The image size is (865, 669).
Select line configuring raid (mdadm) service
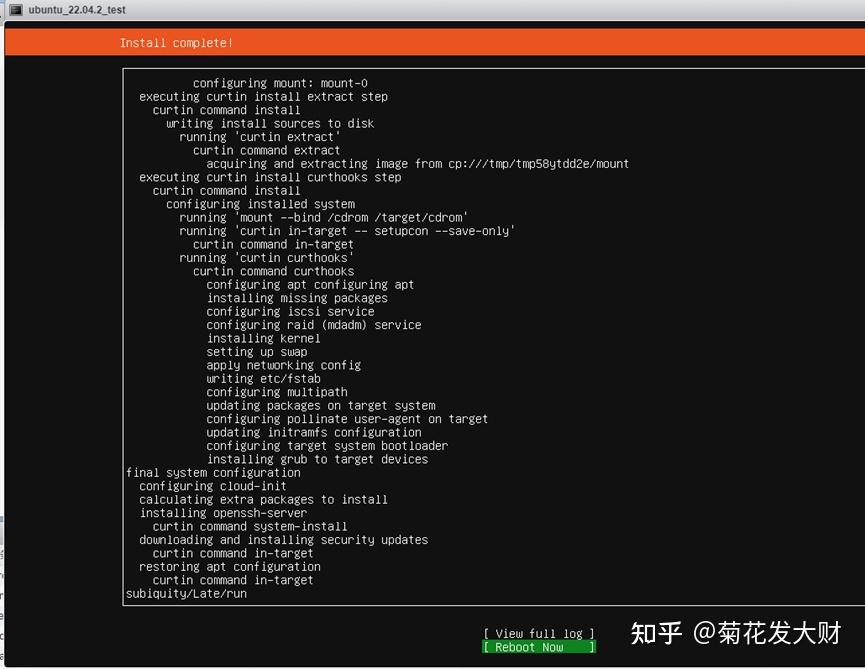point(314,325)
